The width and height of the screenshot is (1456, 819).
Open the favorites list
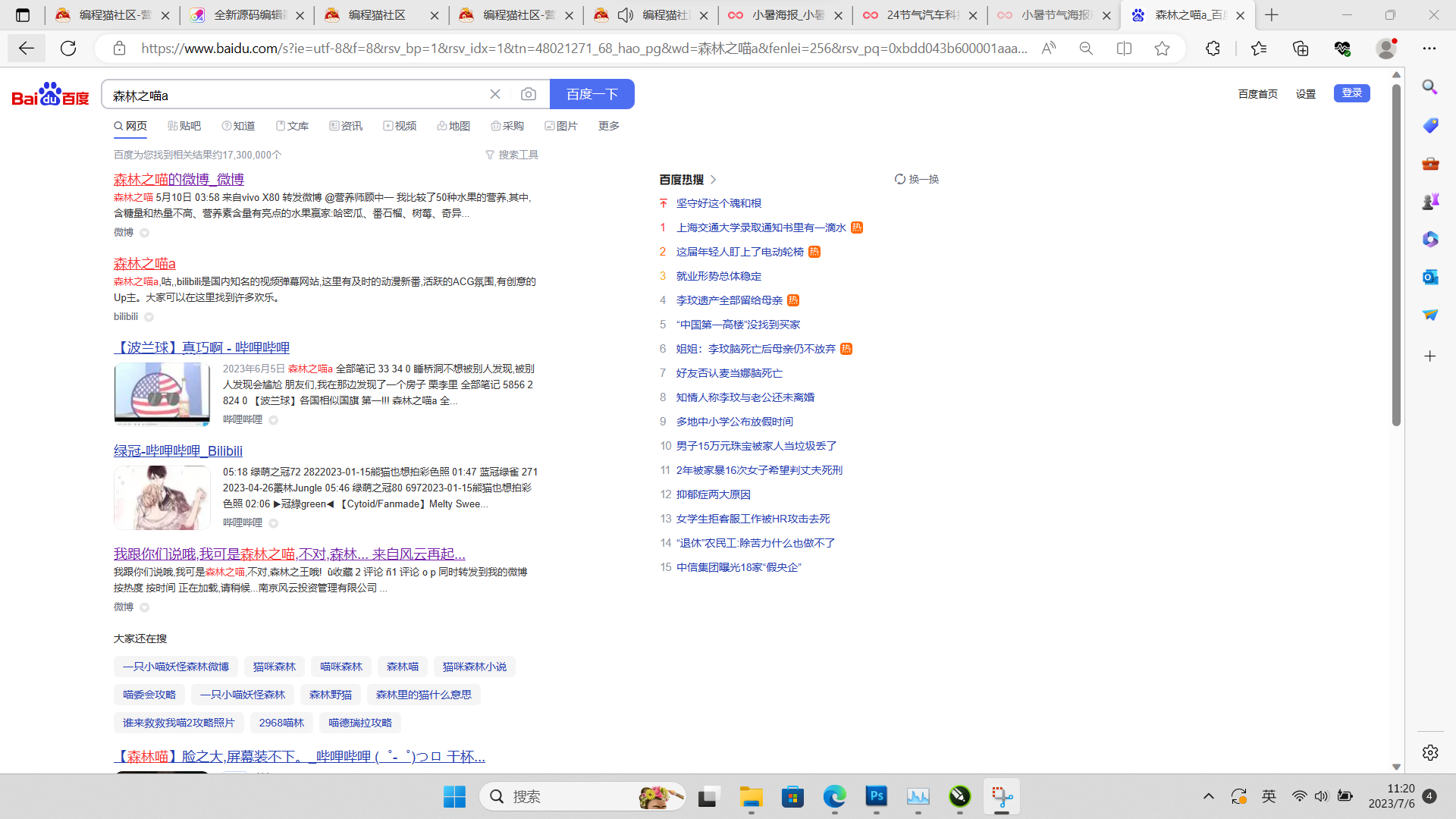click(x=1259, y=49)
